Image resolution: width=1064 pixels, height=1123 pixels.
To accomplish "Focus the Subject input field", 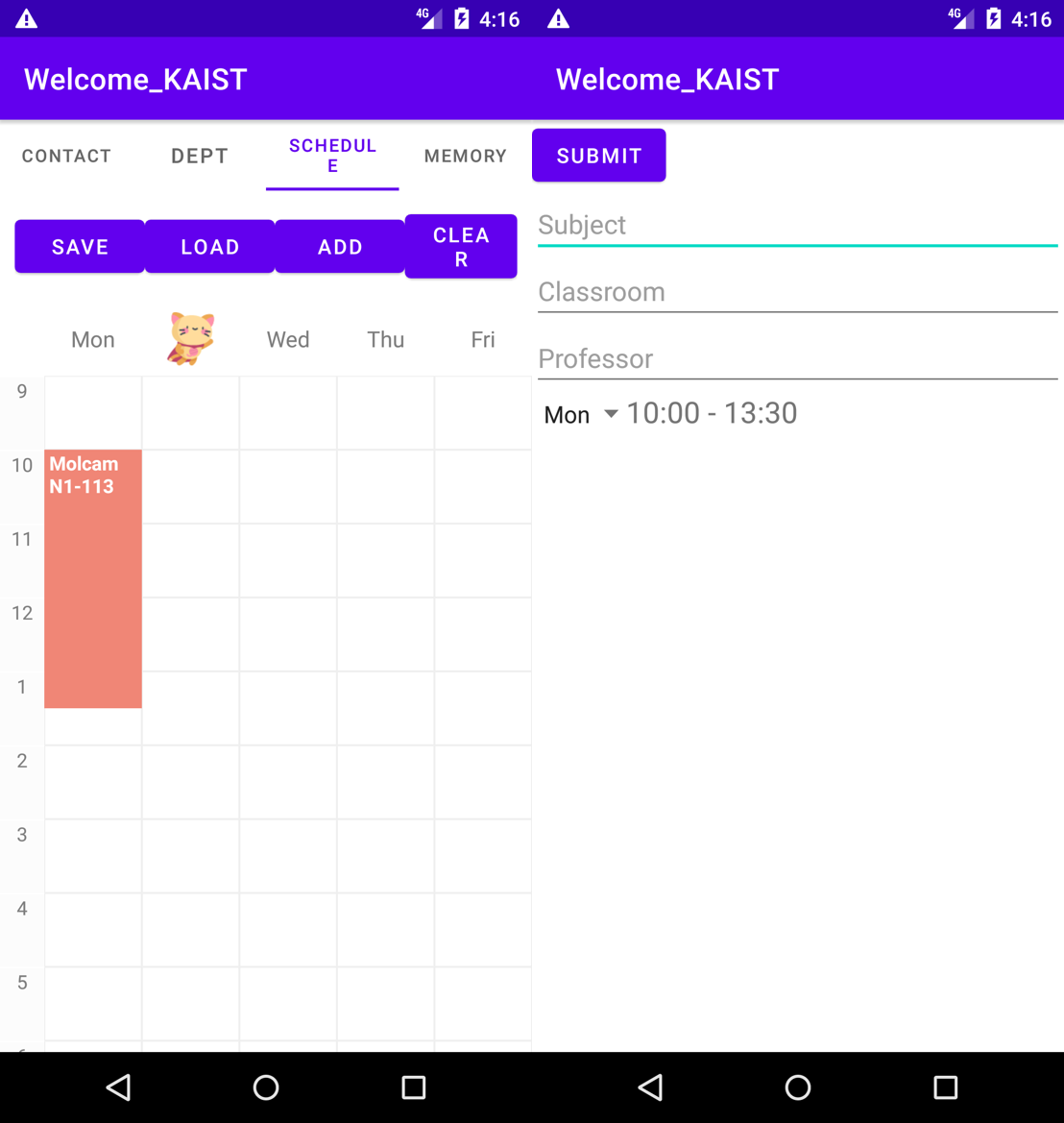I will 798,226.
